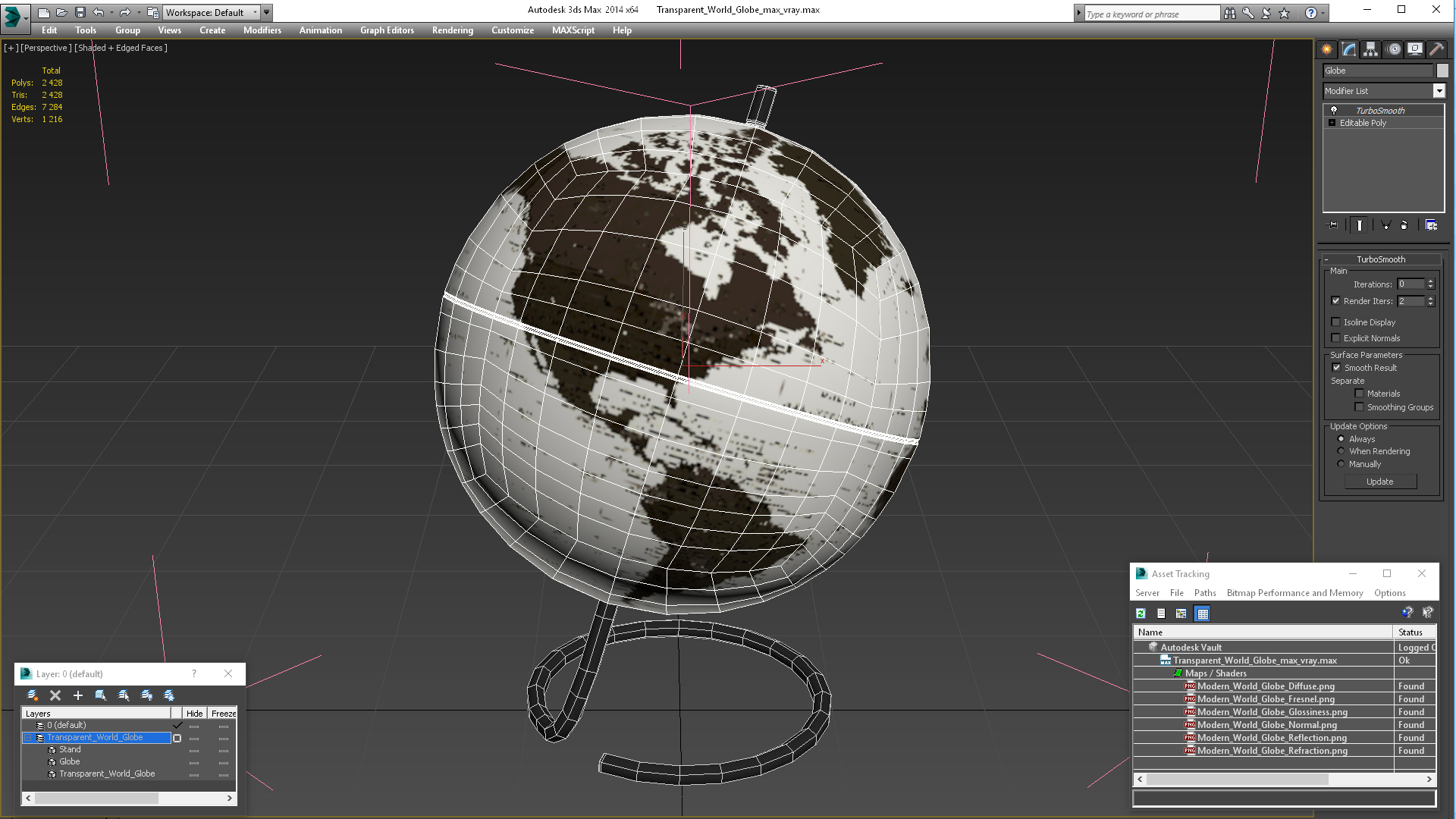Select the Manually update radio button
The image size is (1456, 819).
pyautogui.click(x=1341, y=464)
